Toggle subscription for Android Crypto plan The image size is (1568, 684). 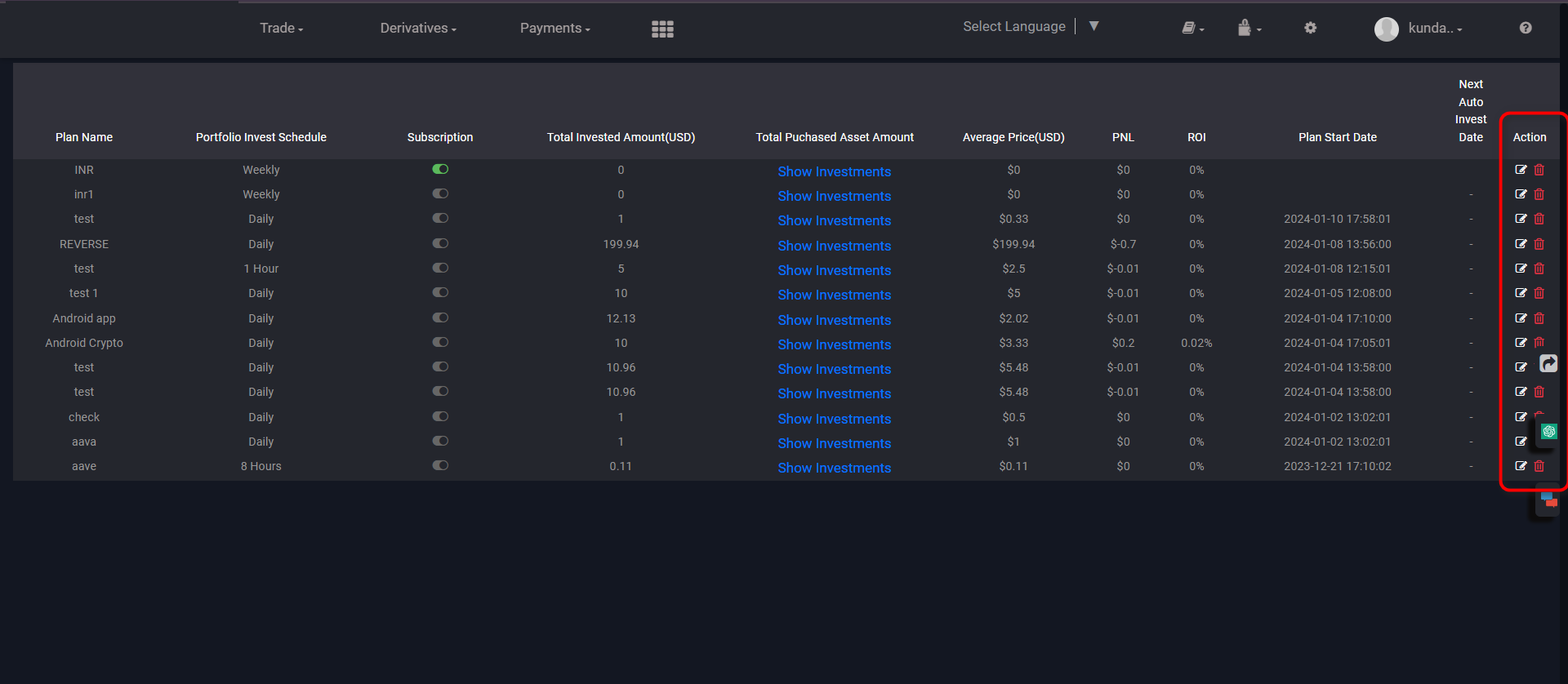440,343
